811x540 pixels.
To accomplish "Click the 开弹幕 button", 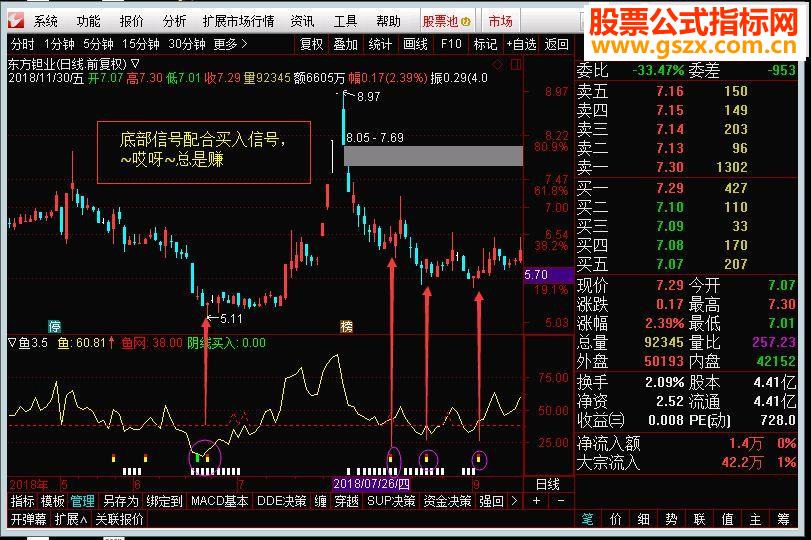I will point(29,519).
